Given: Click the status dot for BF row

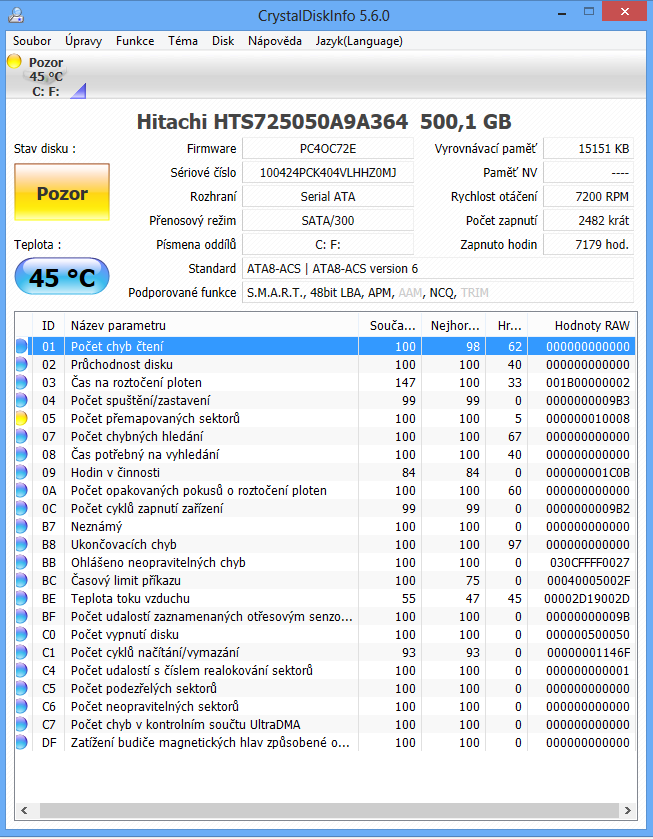Looking at the screenshot, I should pos(21,616).
